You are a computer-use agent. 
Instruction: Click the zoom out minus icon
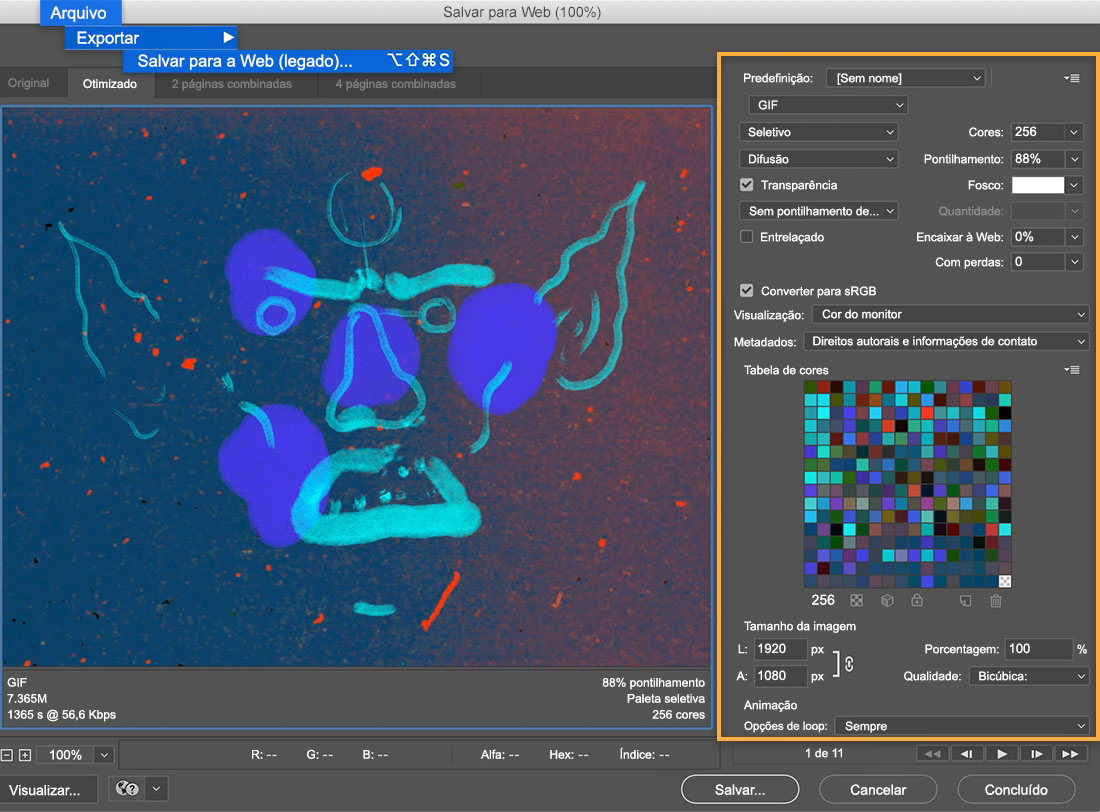pos(6,755)
